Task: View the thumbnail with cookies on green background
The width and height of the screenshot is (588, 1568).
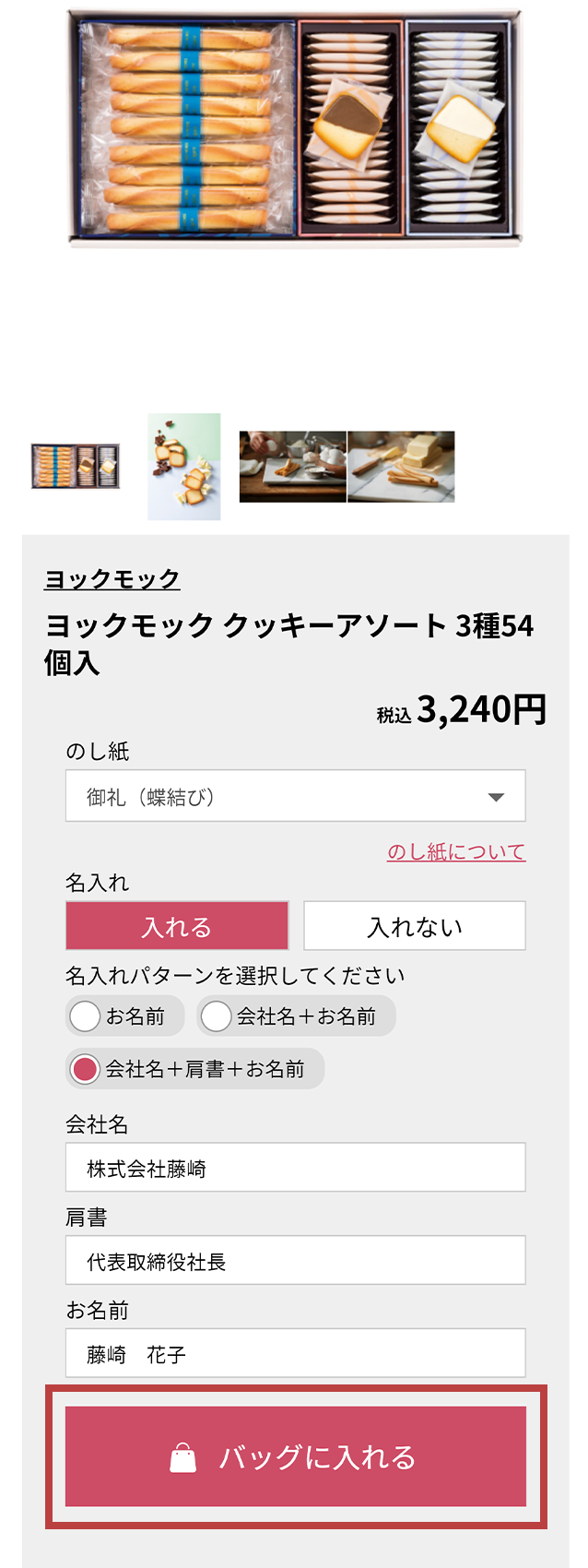Action: pyautogui.click(x=184, y=467)
